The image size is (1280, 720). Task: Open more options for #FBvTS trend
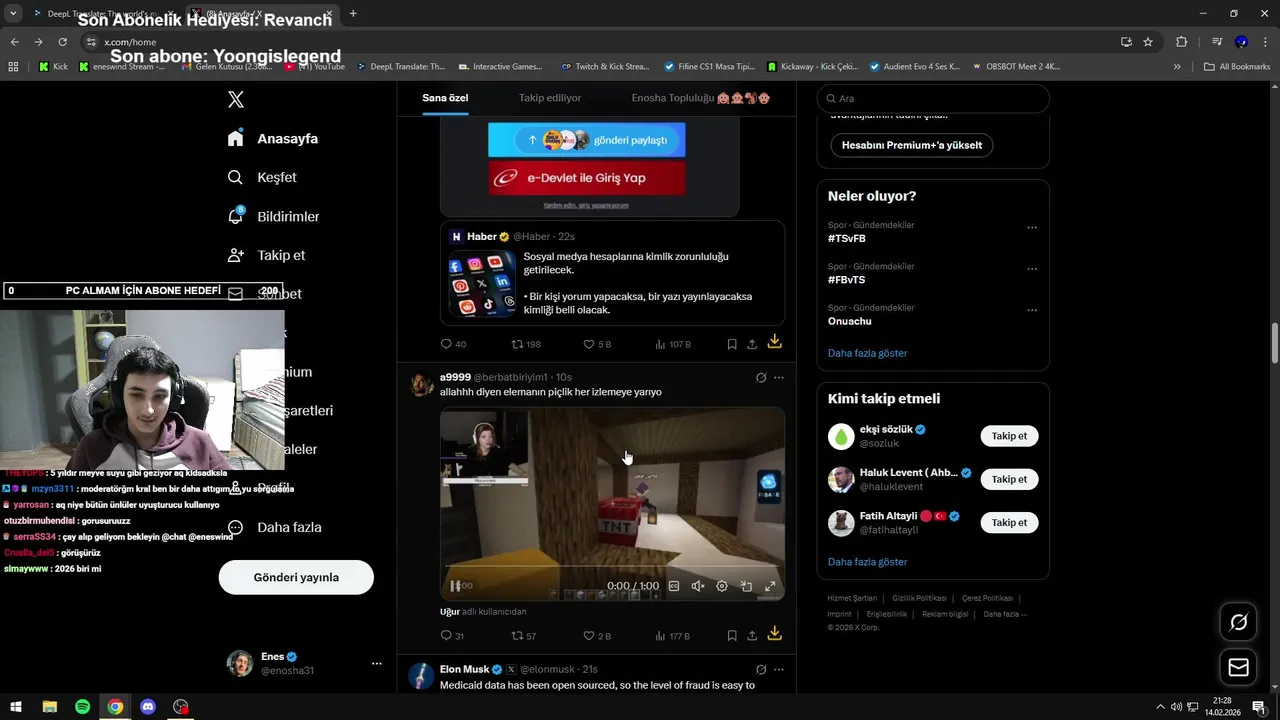coord(1032,269)
